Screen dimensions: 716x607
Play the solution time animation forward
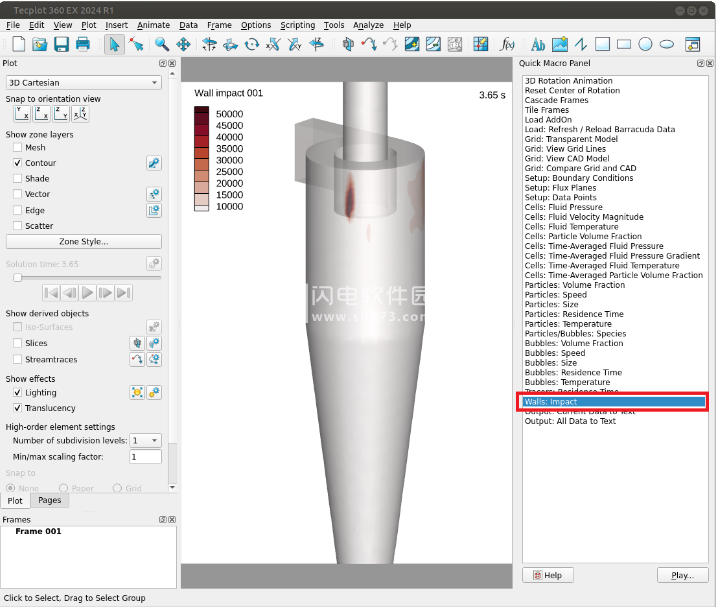click(x=87, y=293)
